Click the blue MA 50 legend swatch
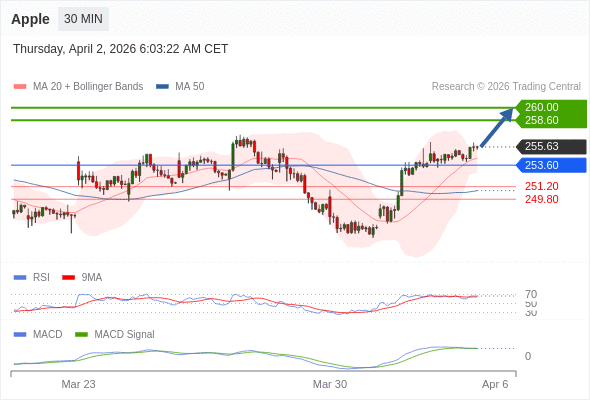590x400 pixels. pyautogui.click(x=162, y=87)
